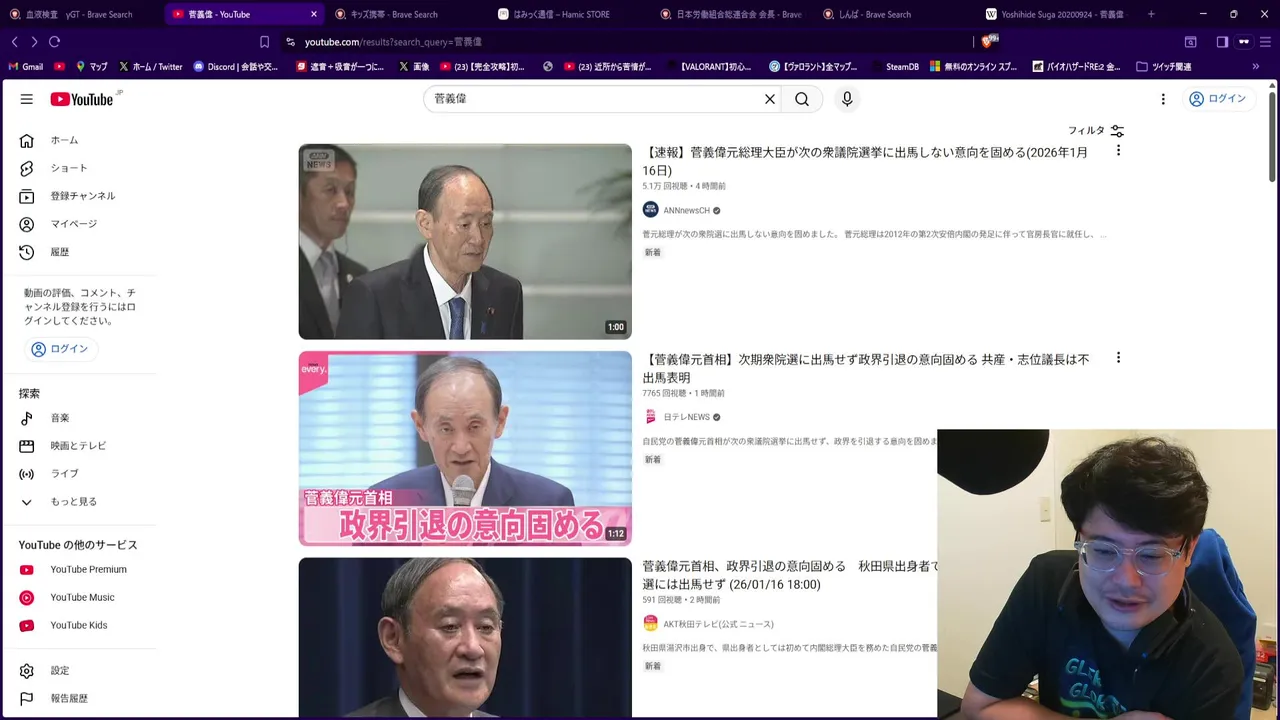Bookmark this page with the bookmark icon
Viewport: 1280px width, 720px height.
264,42
